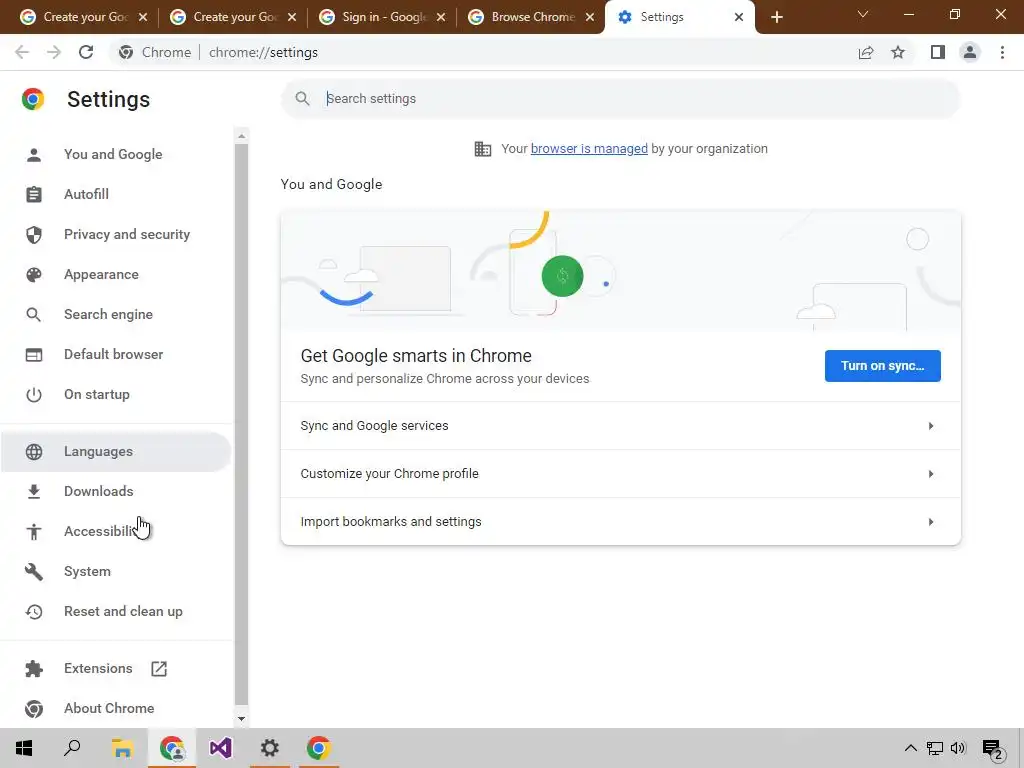Click the Search settings input field
This screenshot has height=768, width=1024.
click(620, 99)
